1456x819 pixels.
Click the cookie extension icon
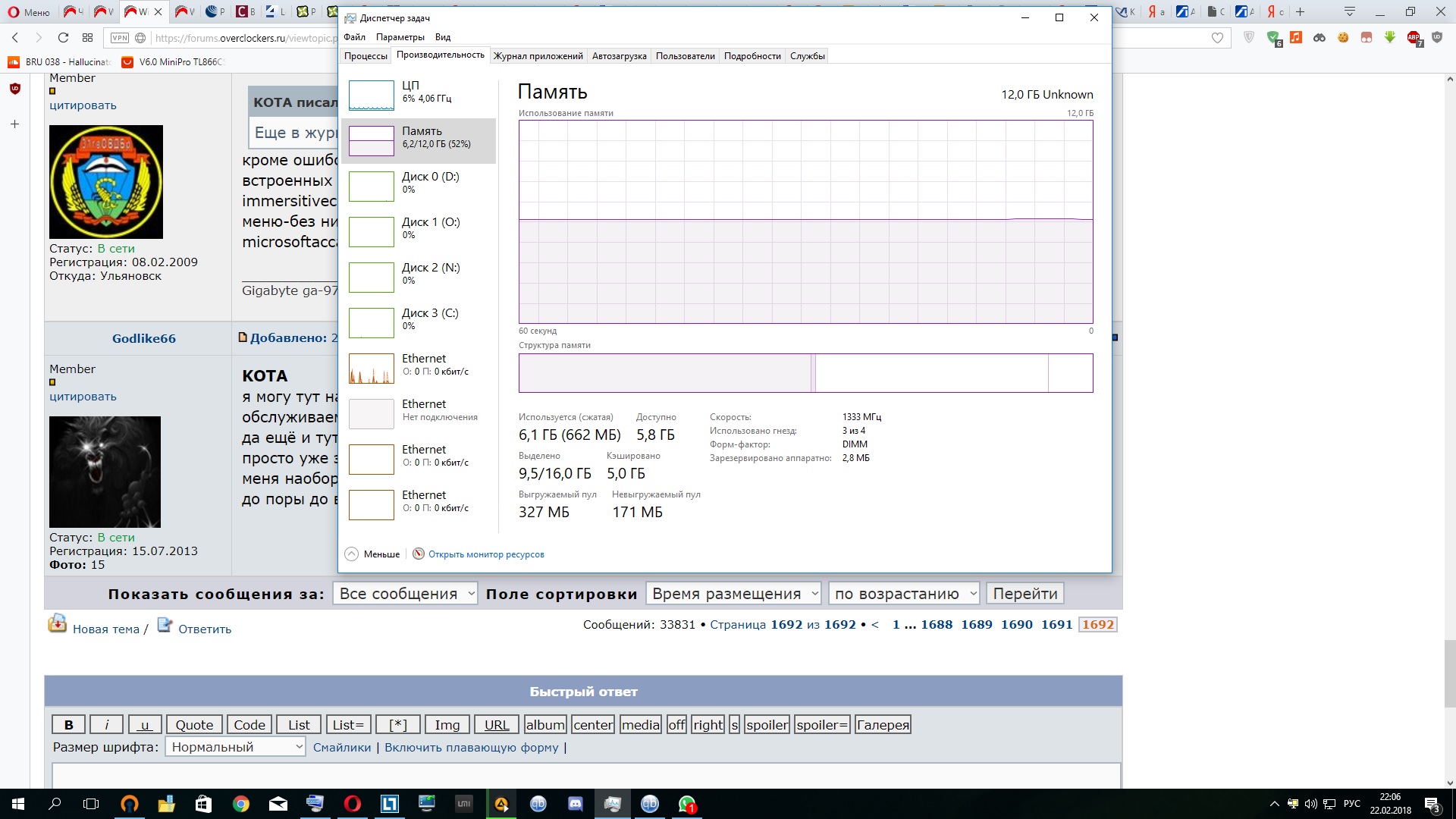[1343, 38]
